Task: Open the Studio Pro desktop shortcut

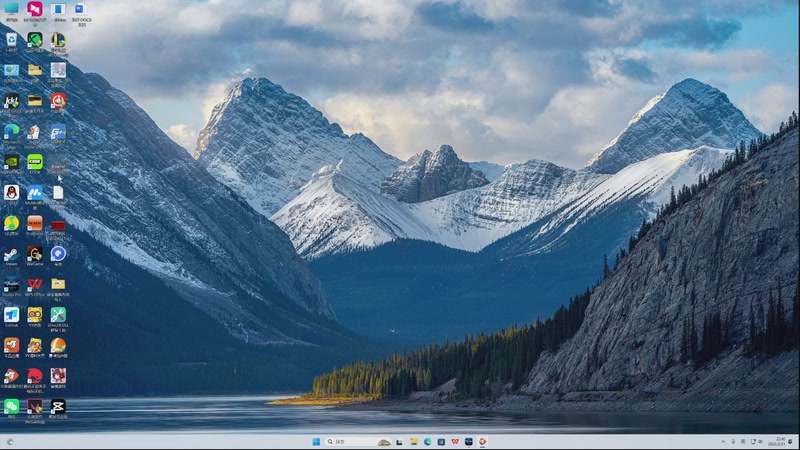Action: tap(11, 284)
